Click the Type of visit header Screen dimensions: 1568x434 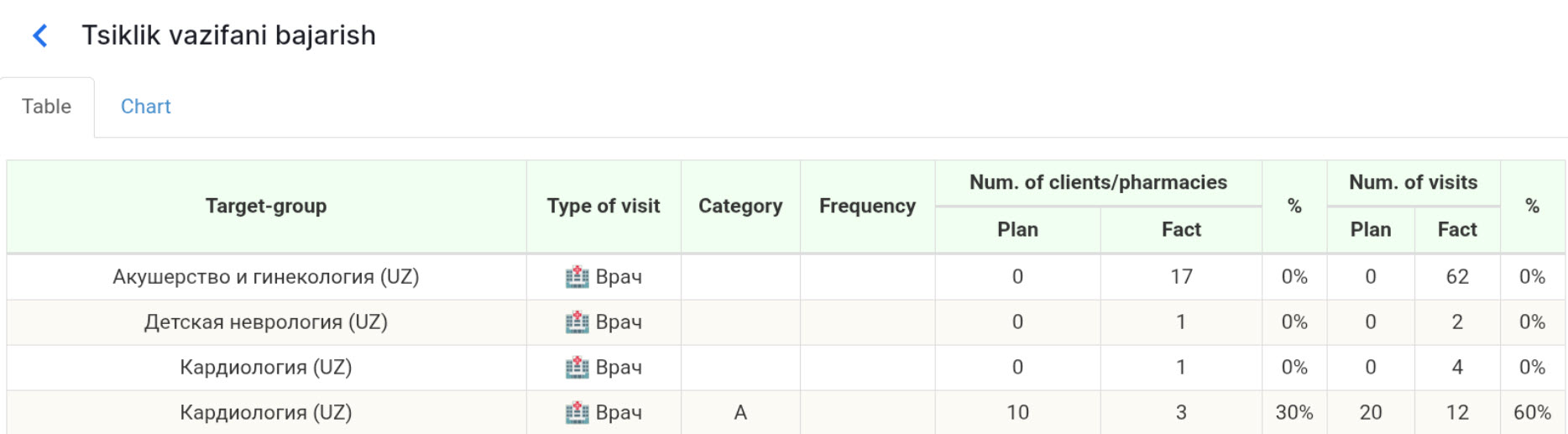coord(603,207)
